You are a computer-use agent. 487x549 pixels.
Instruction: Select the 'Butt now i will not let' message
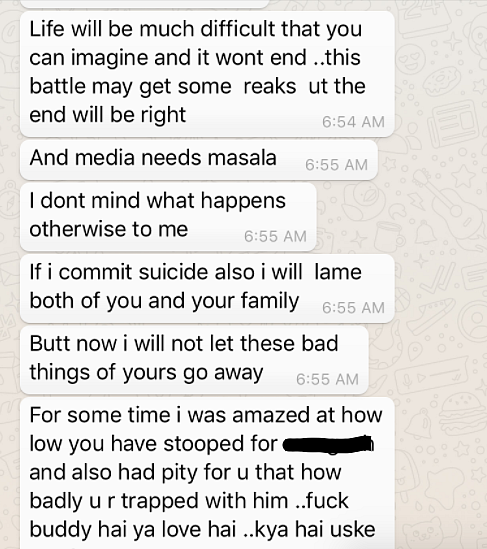tap(194, 360)
